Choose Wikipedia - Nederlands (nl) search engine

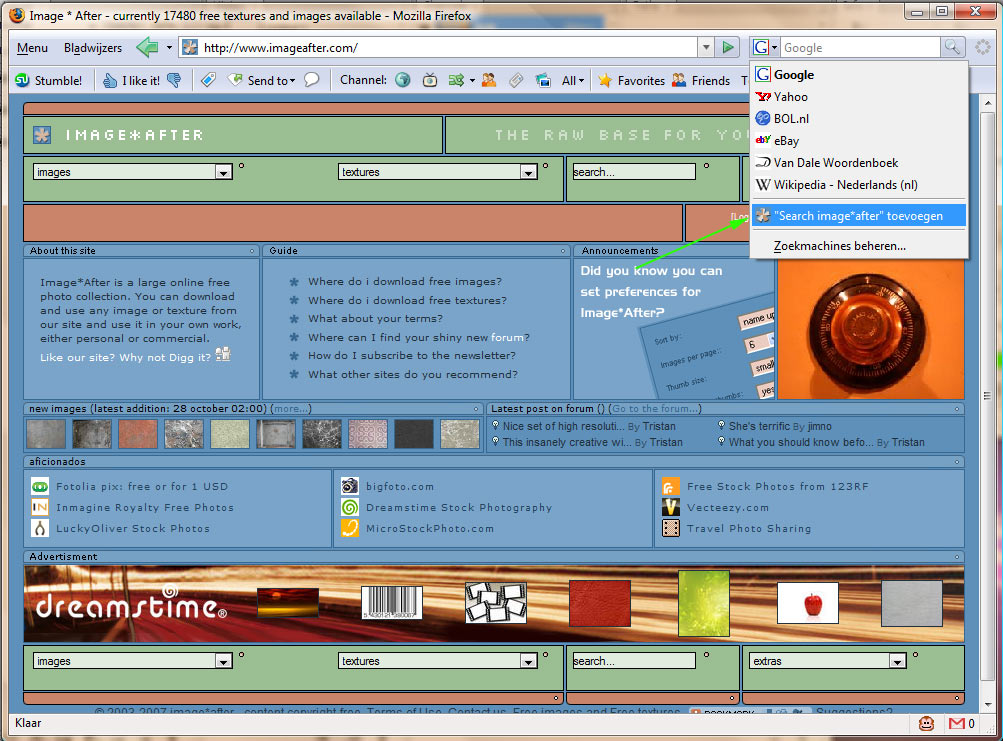coord(859,185)
